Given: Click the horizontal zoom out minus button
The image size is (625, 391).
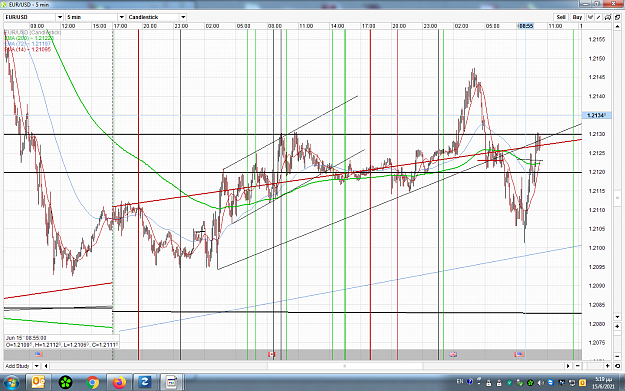Looking at the screenshot, I should tap(578, 366).
